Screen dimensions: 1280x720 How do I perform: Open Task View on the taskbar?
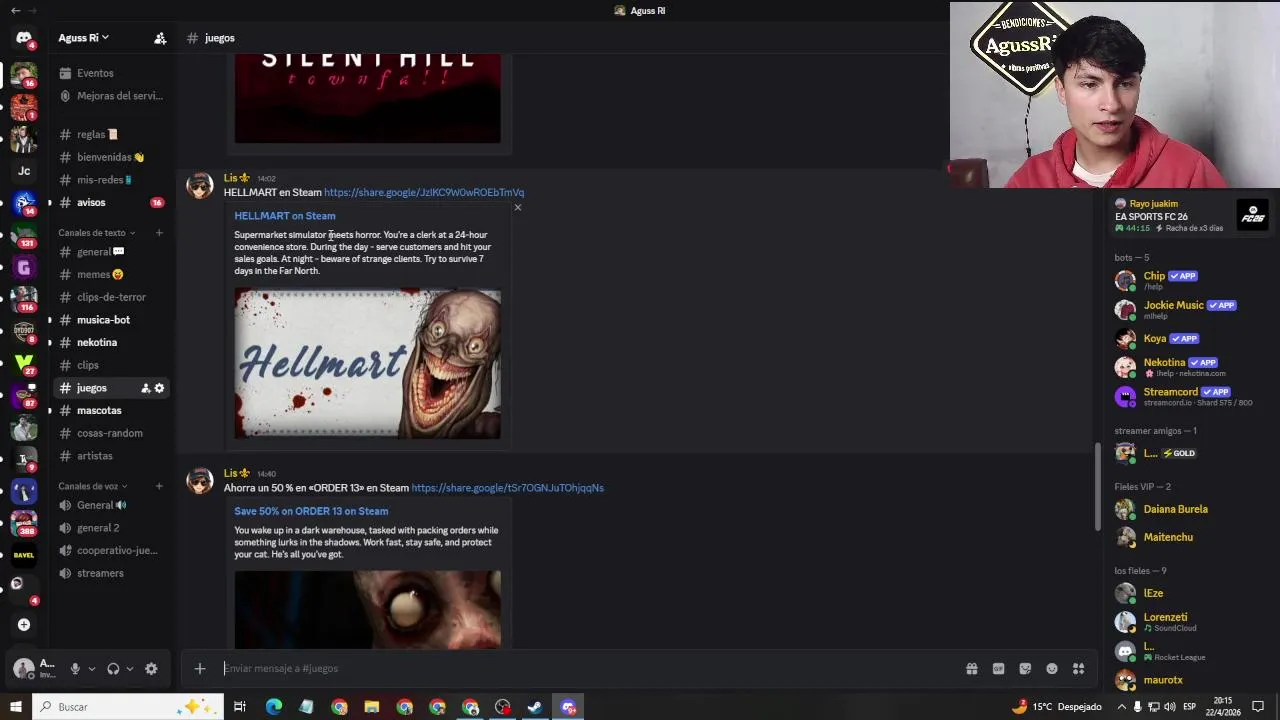(x=240, y=707)
